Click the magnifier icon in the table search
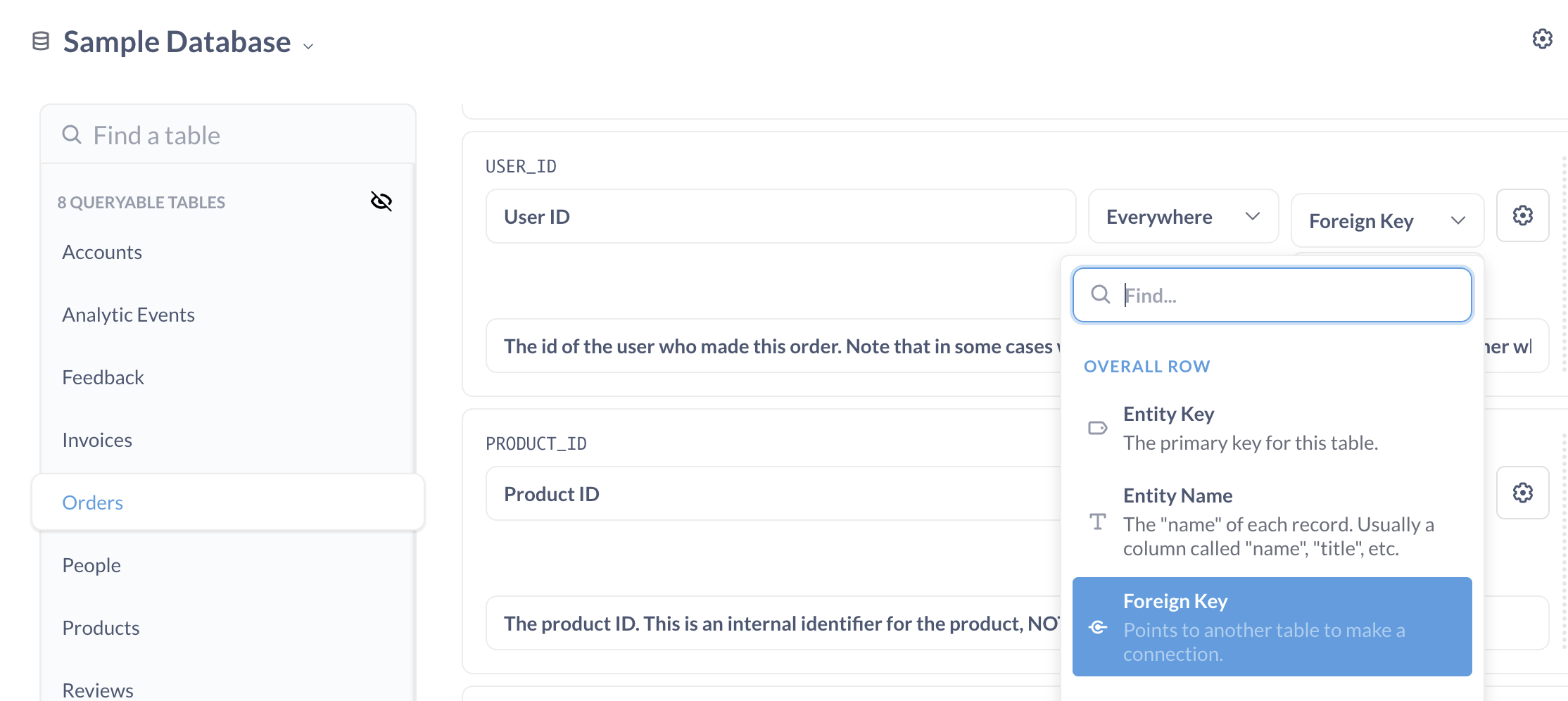1568x701 pixels. [x=72, y=134]
